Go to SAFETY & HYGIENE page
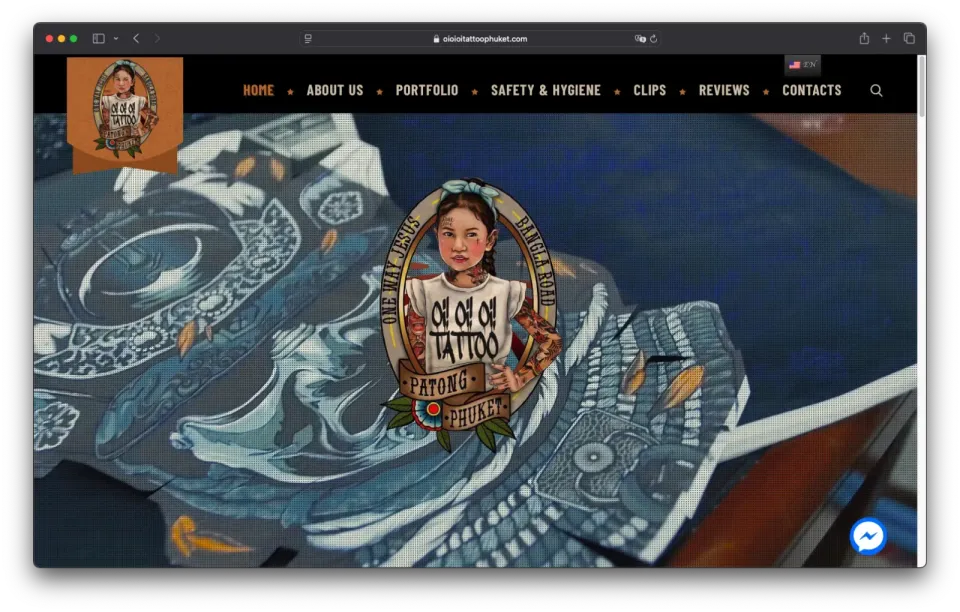 (546, 91)
